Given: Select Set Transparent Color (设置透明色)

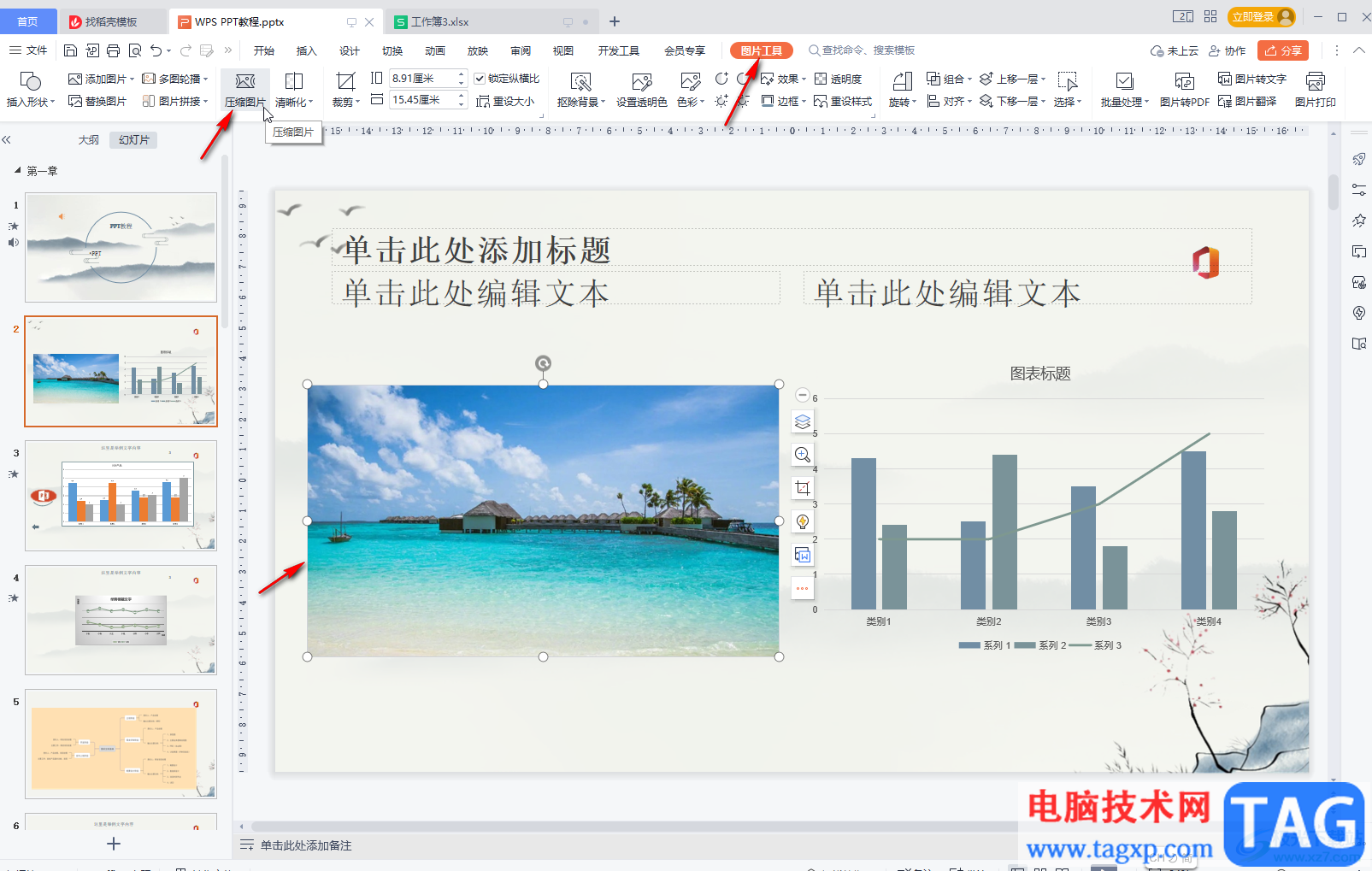Looking at the screenshot, I should pyautogui.click(x=641, y=90).
